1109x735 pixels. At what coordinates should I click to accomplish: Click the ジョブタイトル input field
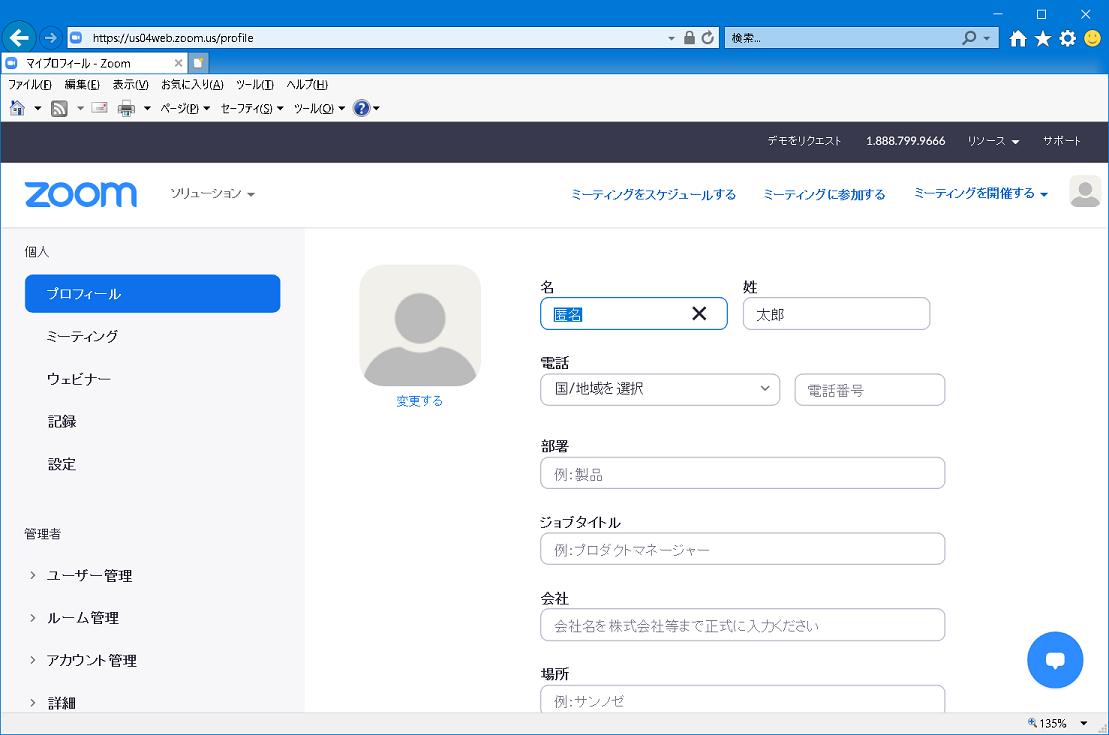click(742, 549)
